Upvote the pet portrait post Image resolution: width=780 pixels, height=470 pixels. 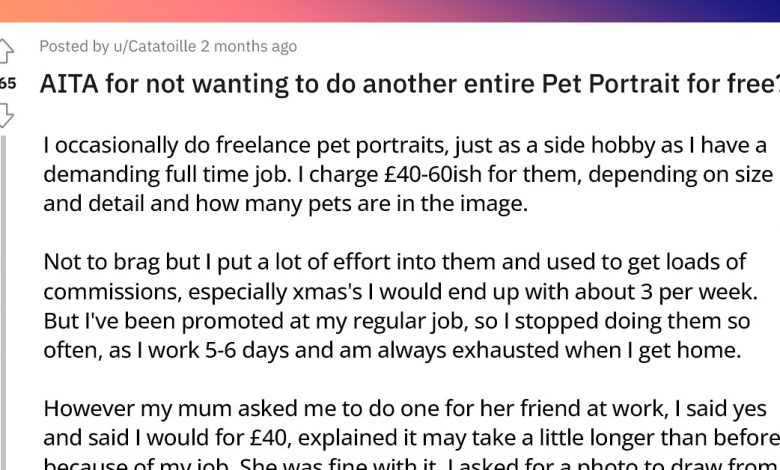click(x=6, y=50)
